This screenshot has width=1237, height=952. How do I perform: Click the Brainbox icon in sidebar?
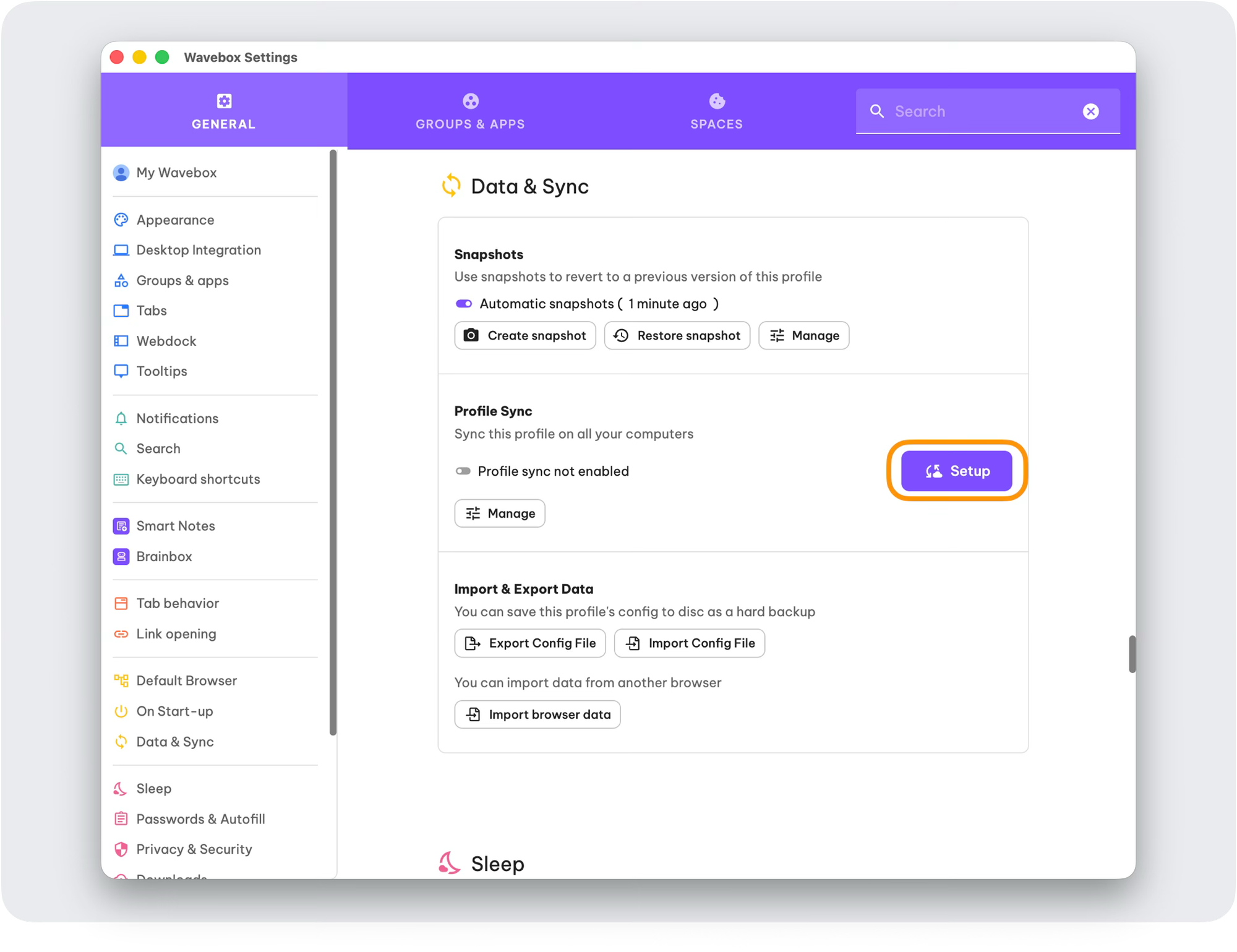click(x=121, y=556)
